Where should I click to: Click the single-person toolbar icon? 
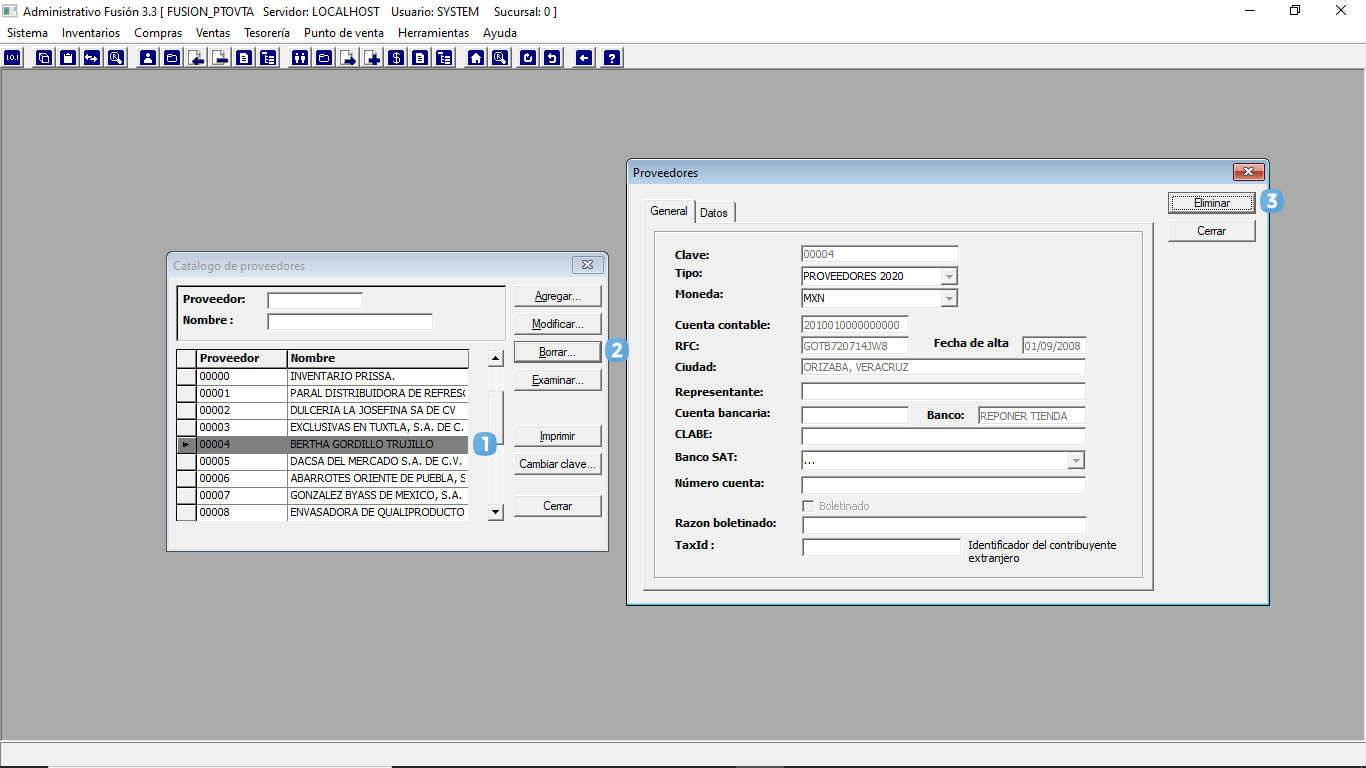pos(148,58)
